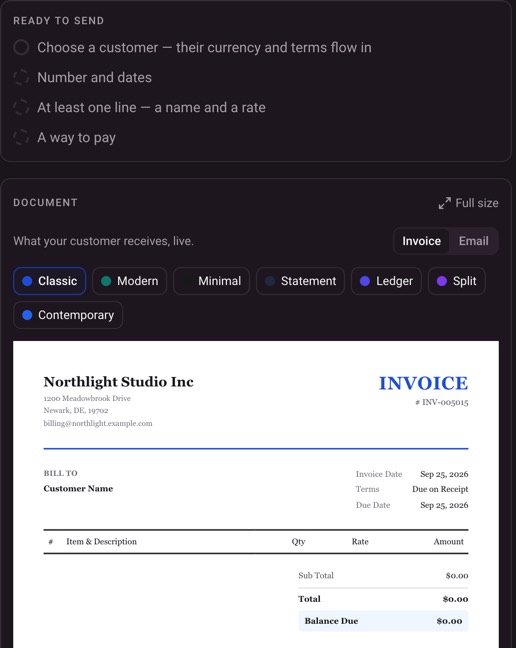
Task: Click the status circle beside Choose a customer
Action: tap(21, 48)
